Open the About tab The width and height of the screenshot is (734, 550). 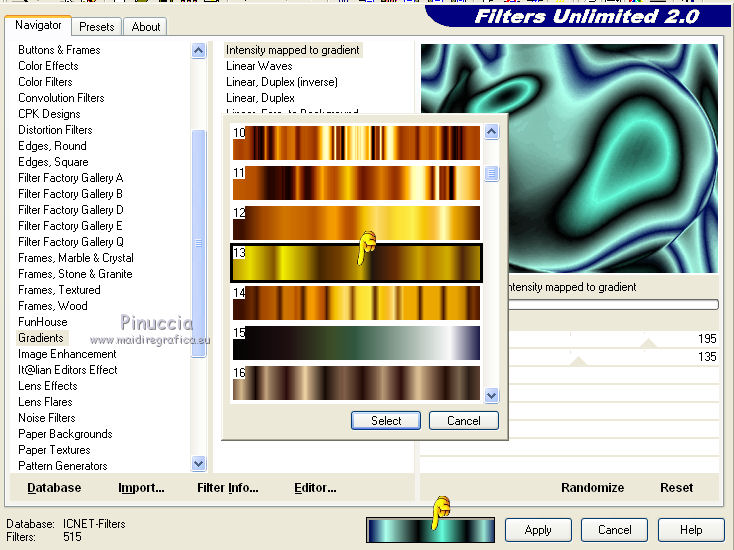click(146, 27)
